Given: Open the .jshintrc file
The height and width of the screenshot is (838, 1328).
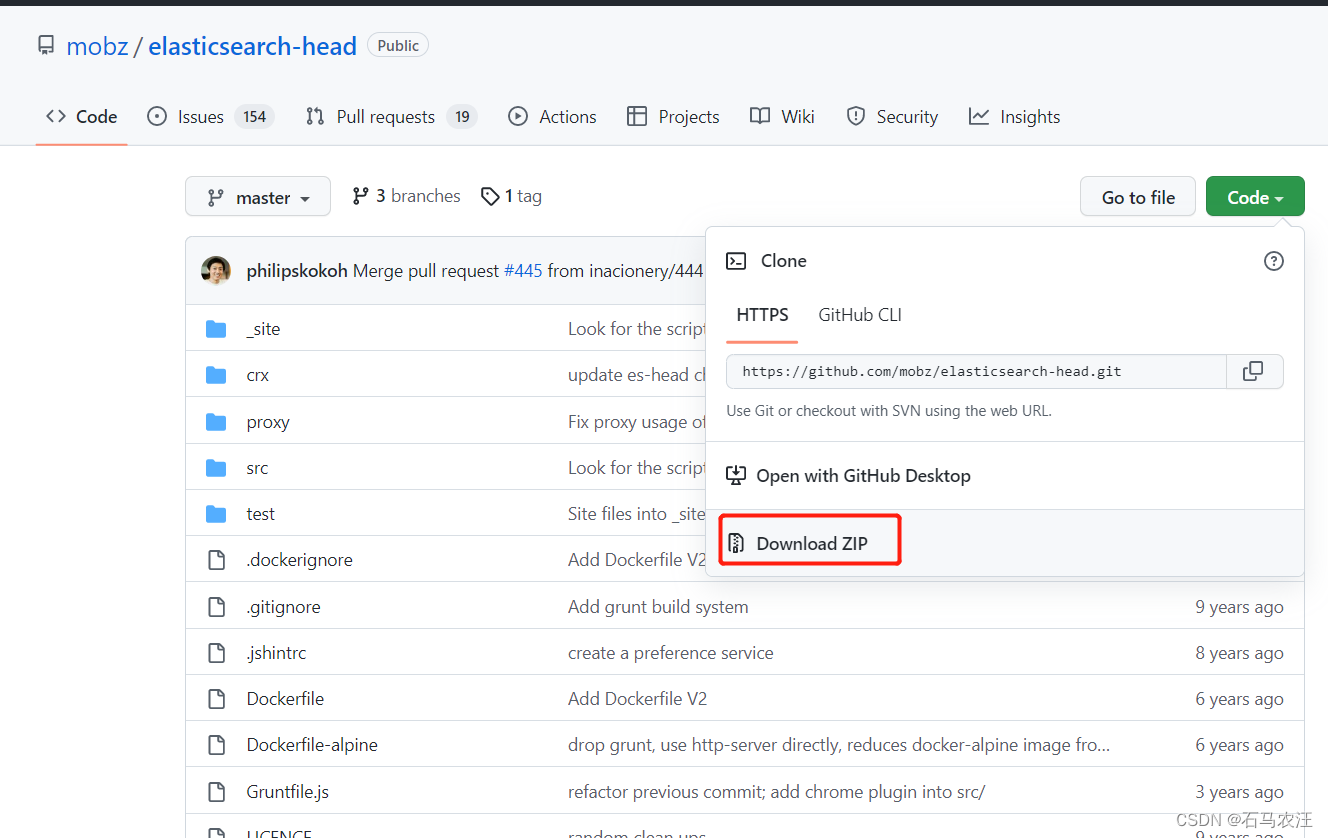Looking at the screenshot, I should click(x=276, y=653).
